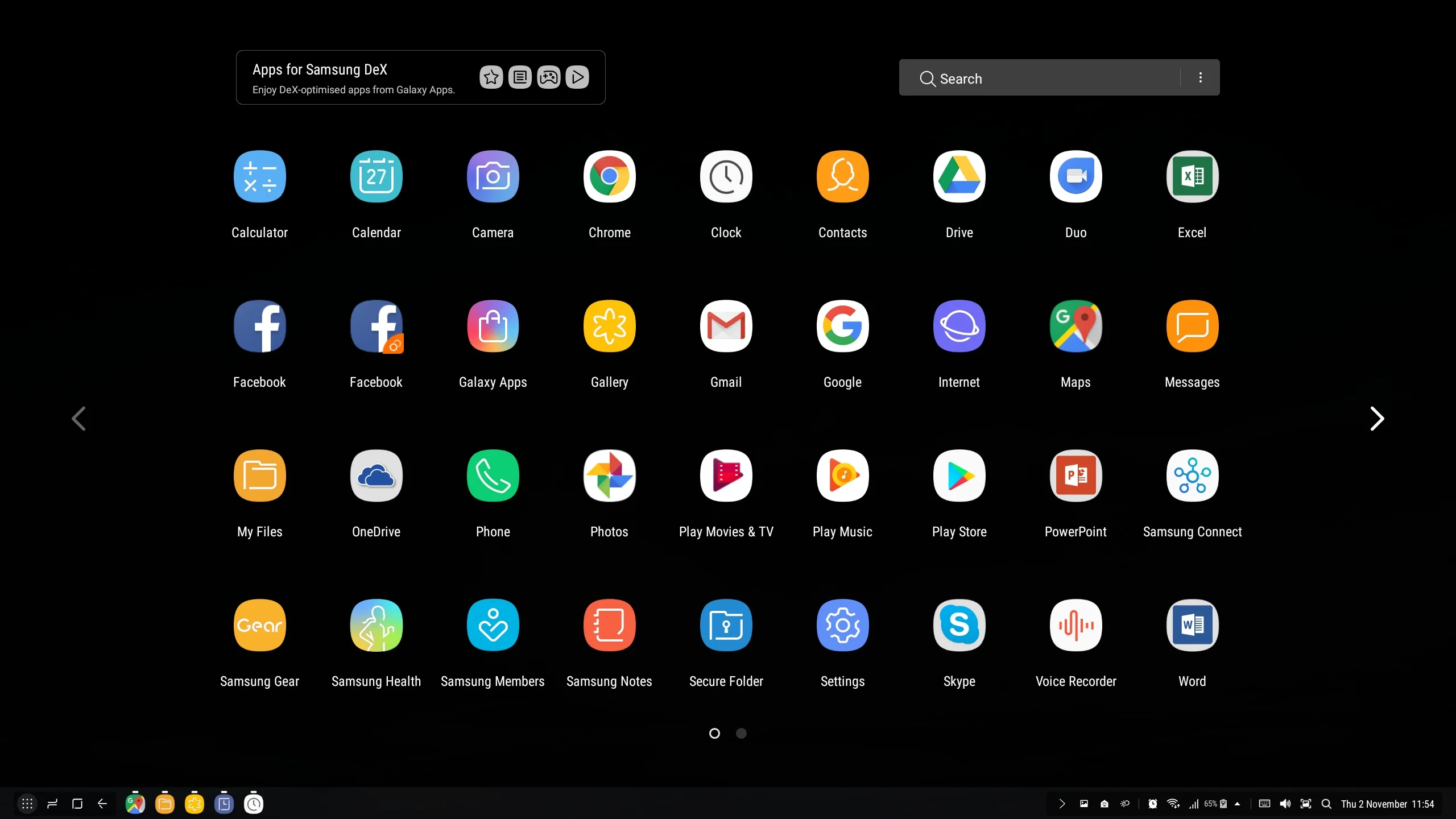Open Wi-Fi status in taskbar tray

[x=1173, y=804]
